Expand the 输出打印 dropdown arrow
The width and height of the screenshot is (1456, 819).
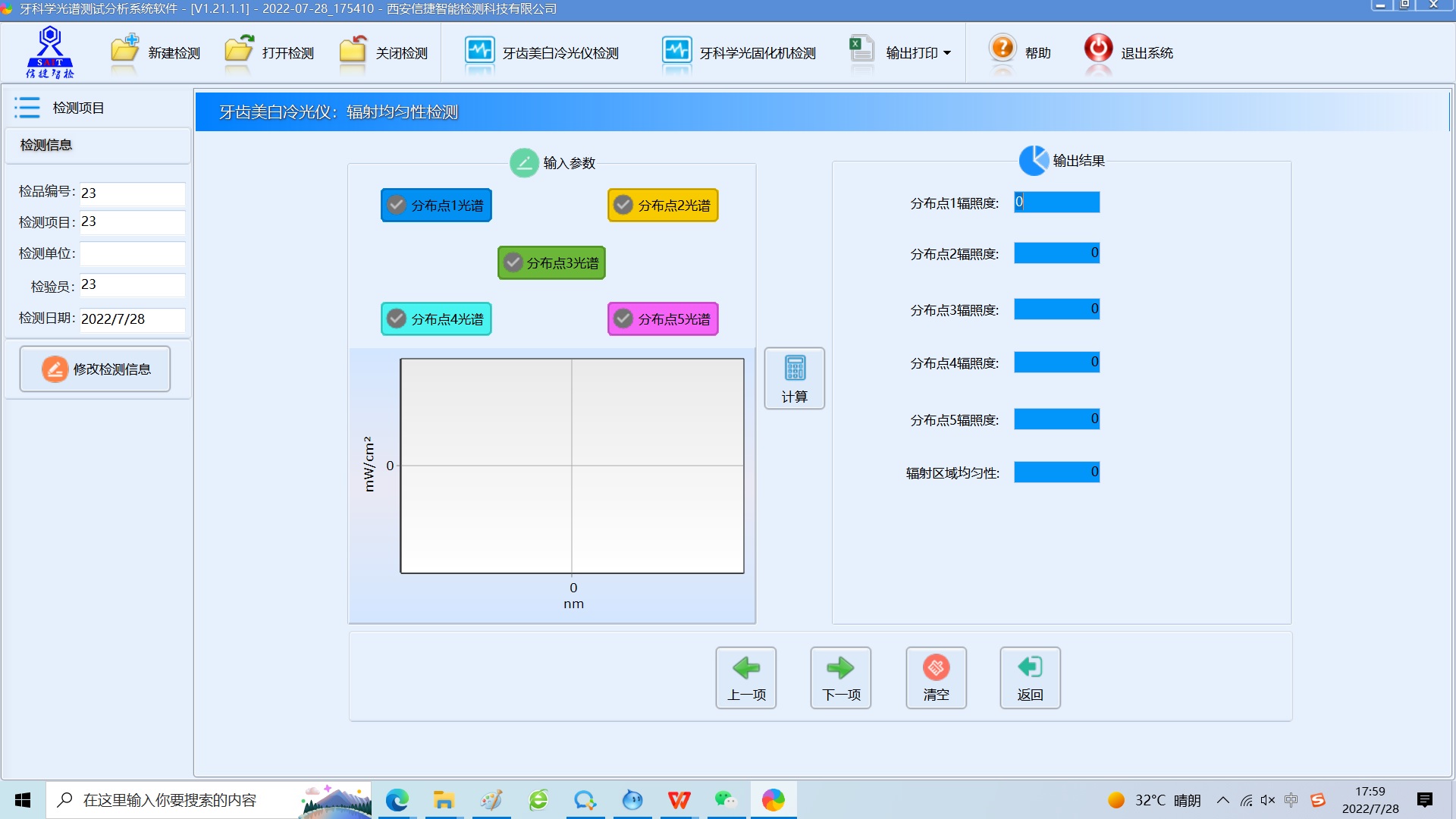point(947,53)
